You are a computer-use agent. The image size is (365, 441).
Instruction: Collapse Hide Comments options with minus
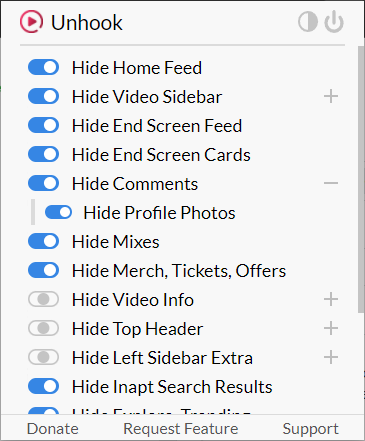(331, 183)
